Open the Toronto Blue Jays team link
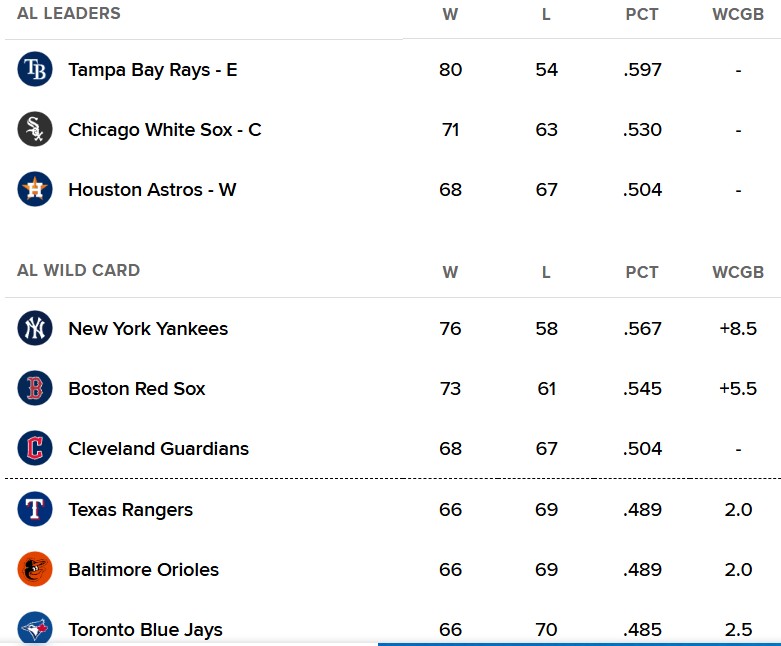The width and height of the screenshot is (781, 646). (145, 630)
